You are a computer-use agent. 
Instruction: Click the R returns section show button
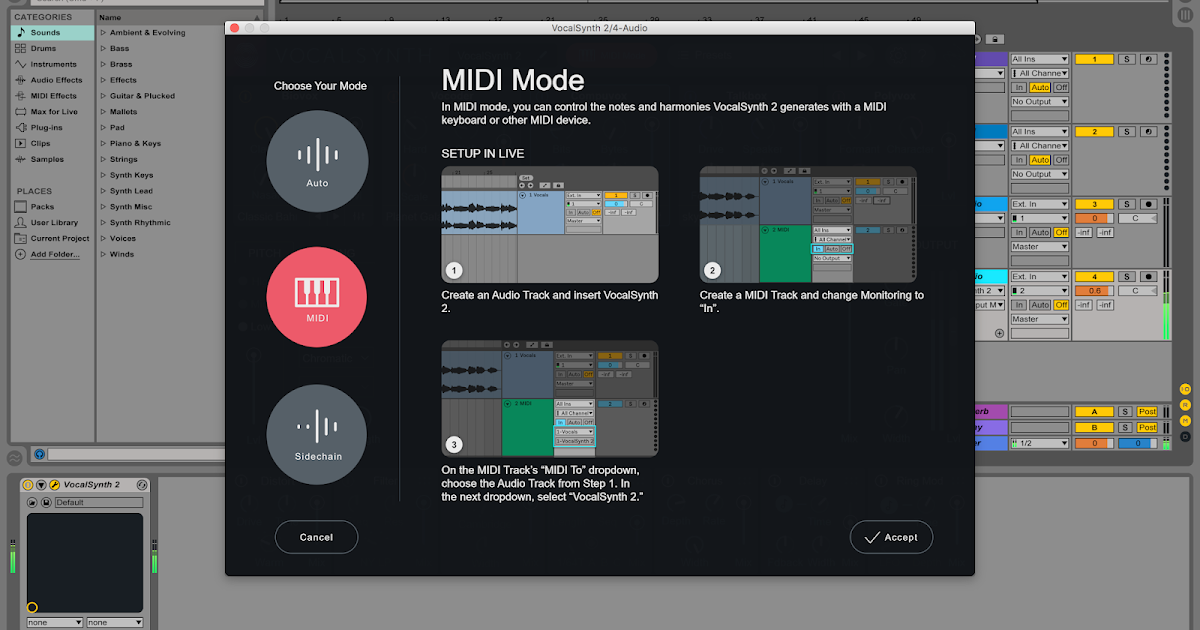pyautogui.click(x=1186, y=405)
